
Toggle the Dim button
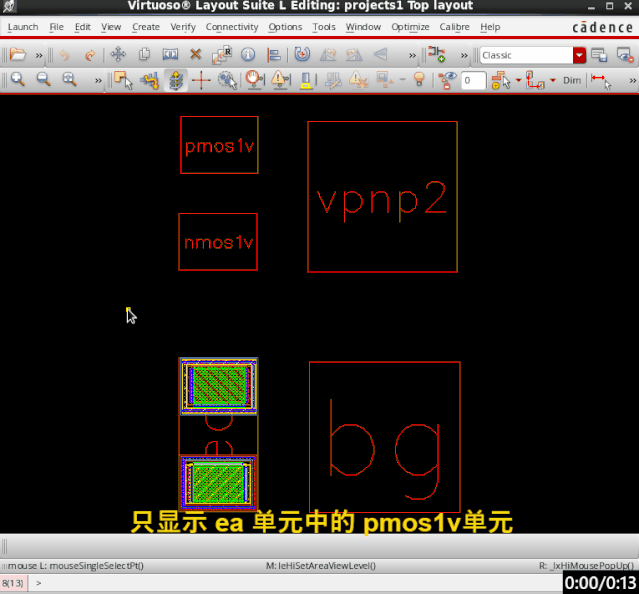(572, 80)
